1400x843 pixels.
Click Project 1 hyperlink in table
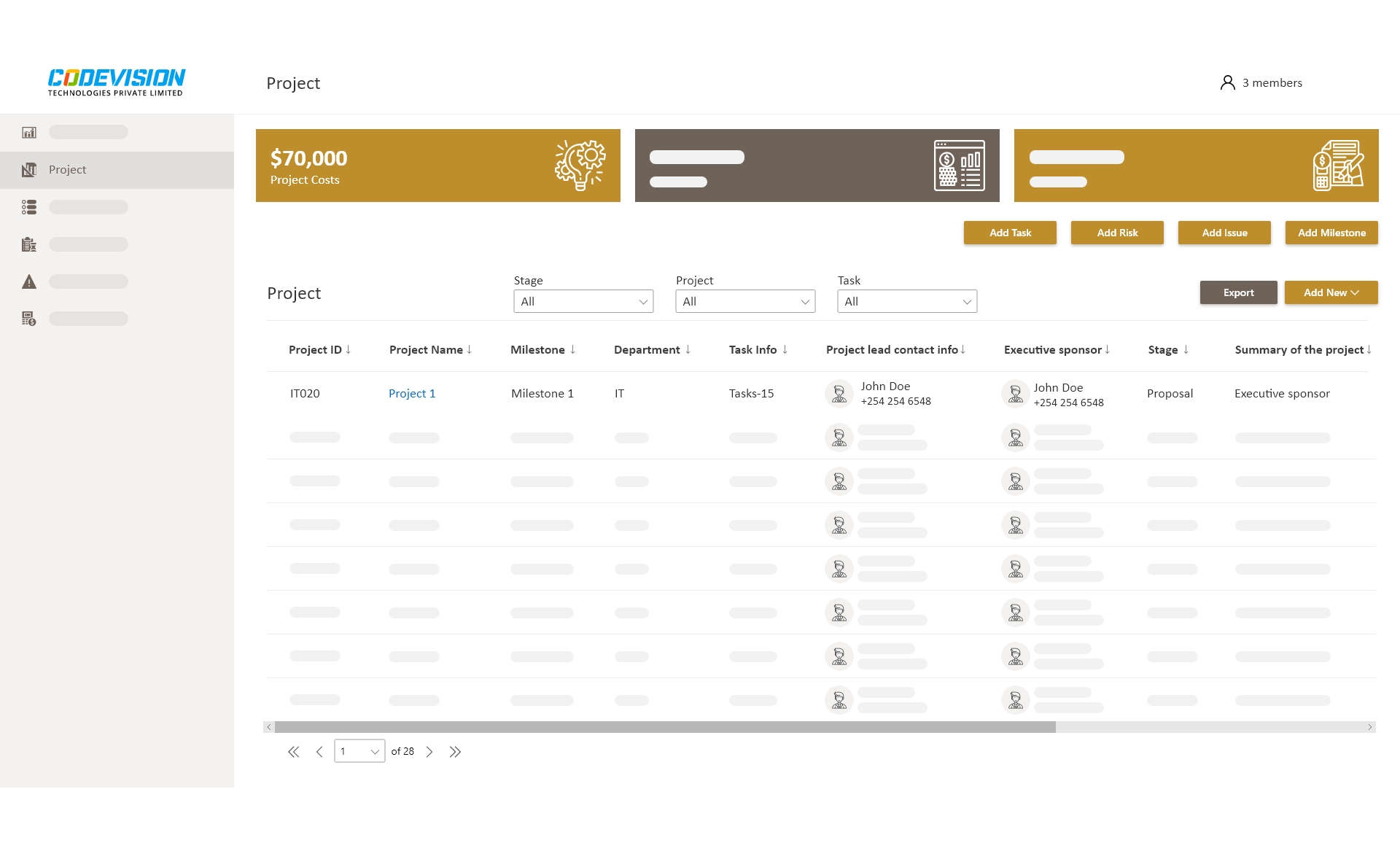tap(413, 392)
